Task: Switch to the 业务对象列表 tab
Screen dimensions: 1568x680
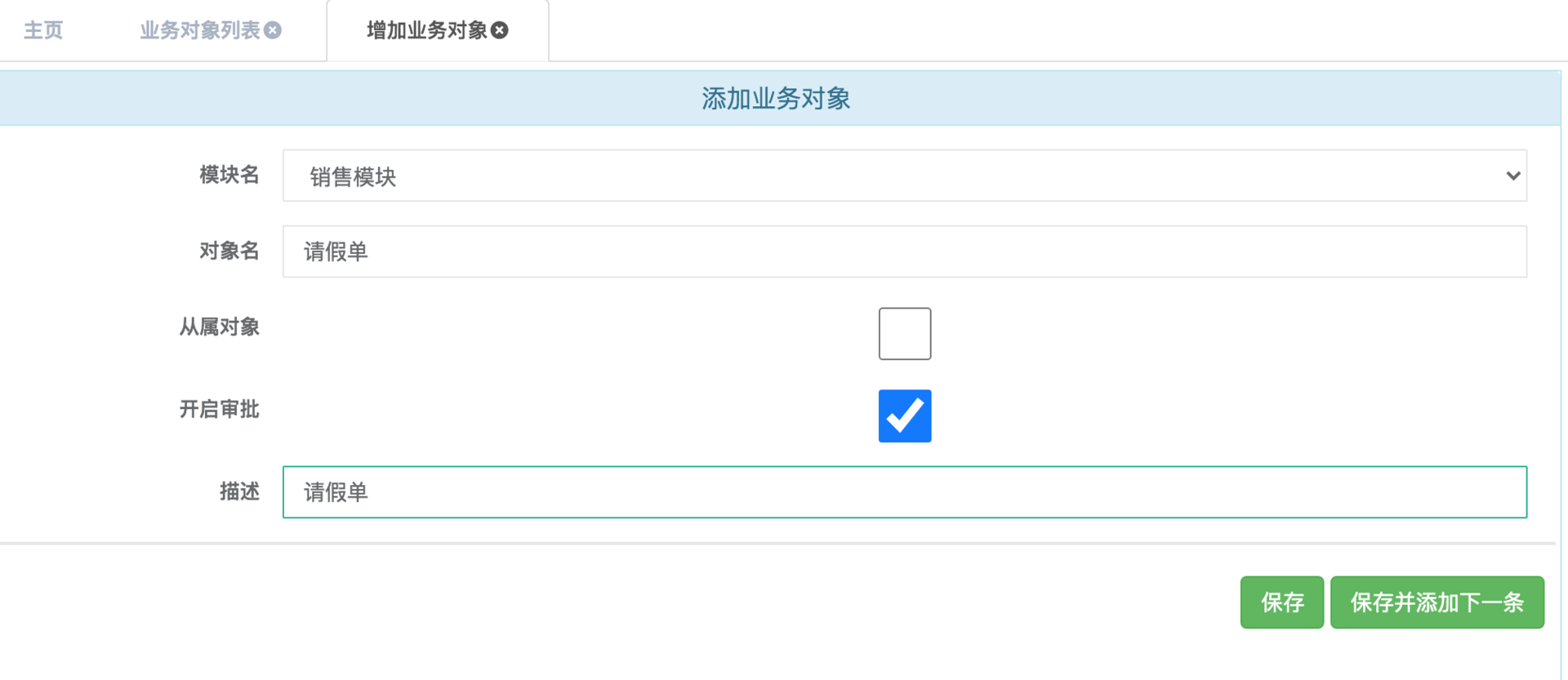Action: click(200, 30)
